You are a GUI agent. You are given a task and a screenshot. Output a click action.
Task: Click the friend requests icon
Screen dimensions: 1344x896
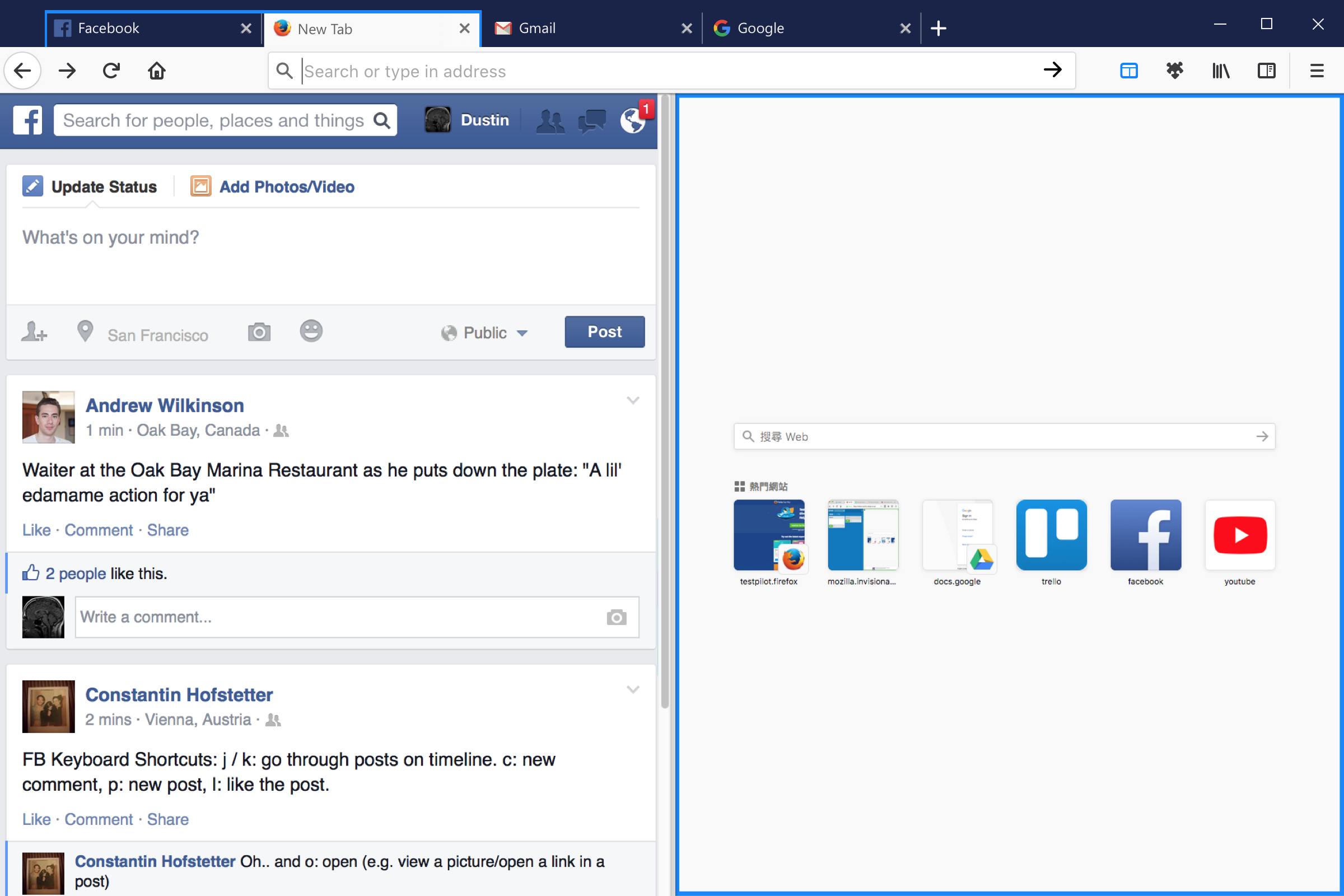550,120
